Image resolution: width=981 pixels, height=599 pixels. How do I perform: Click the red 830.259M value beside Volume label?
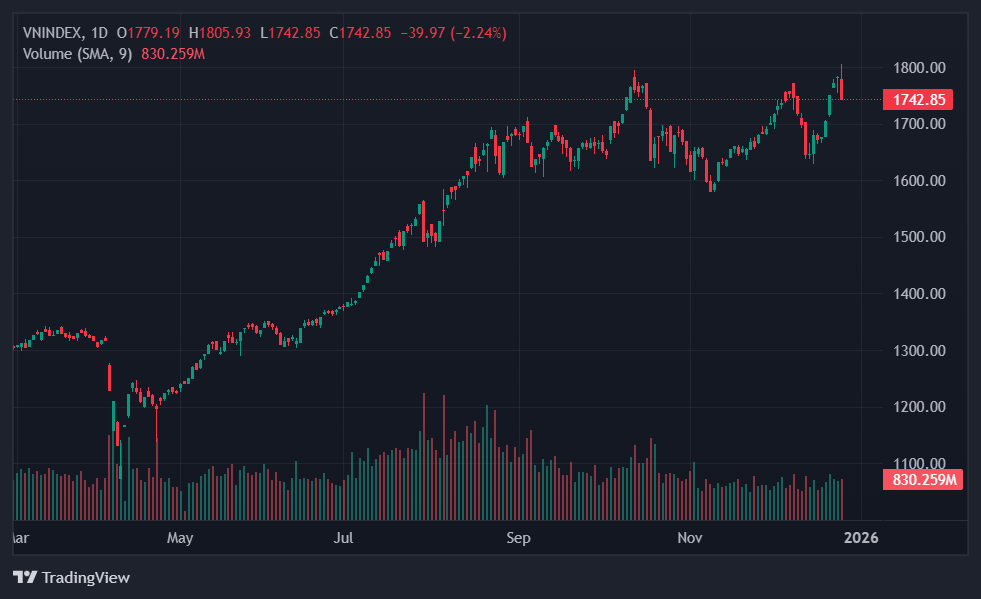[173, 53]
